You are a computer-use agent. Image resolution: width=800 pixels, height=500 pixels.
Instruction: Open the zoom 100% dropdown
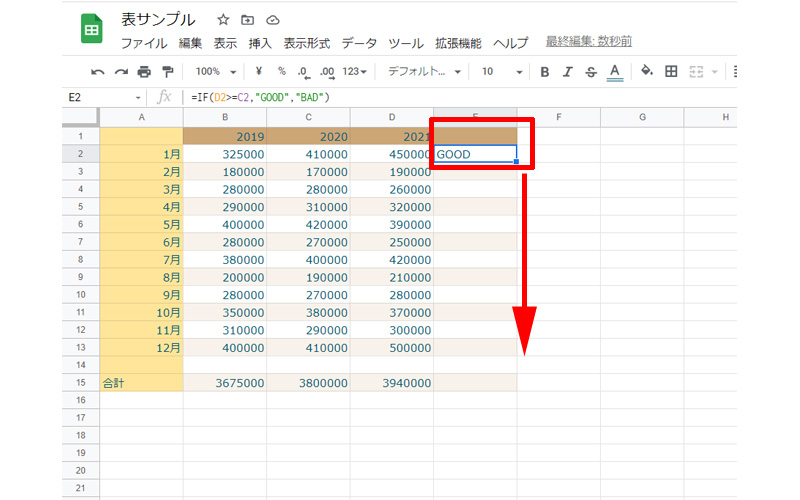(x=215, y=71)
